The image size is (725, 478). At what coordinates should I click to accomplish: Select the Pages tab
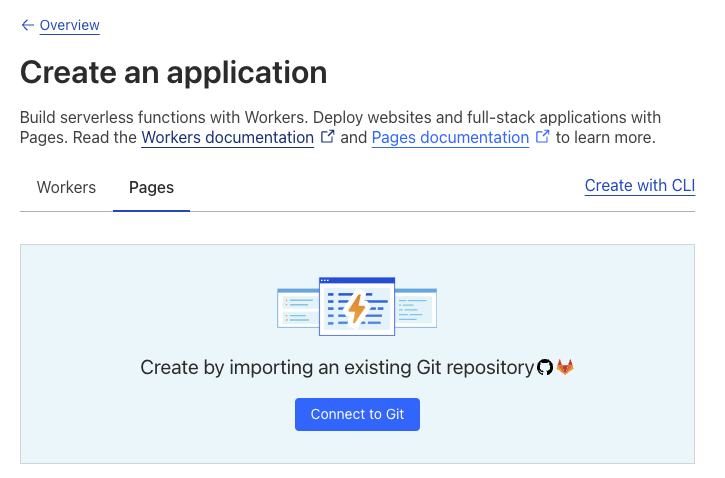[x=151, y=187]
